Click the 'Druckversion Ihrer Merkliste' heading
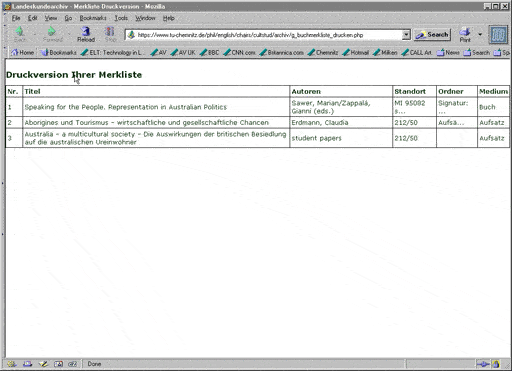The height and width of the screenshot is (371, 512). click(74, 75)
